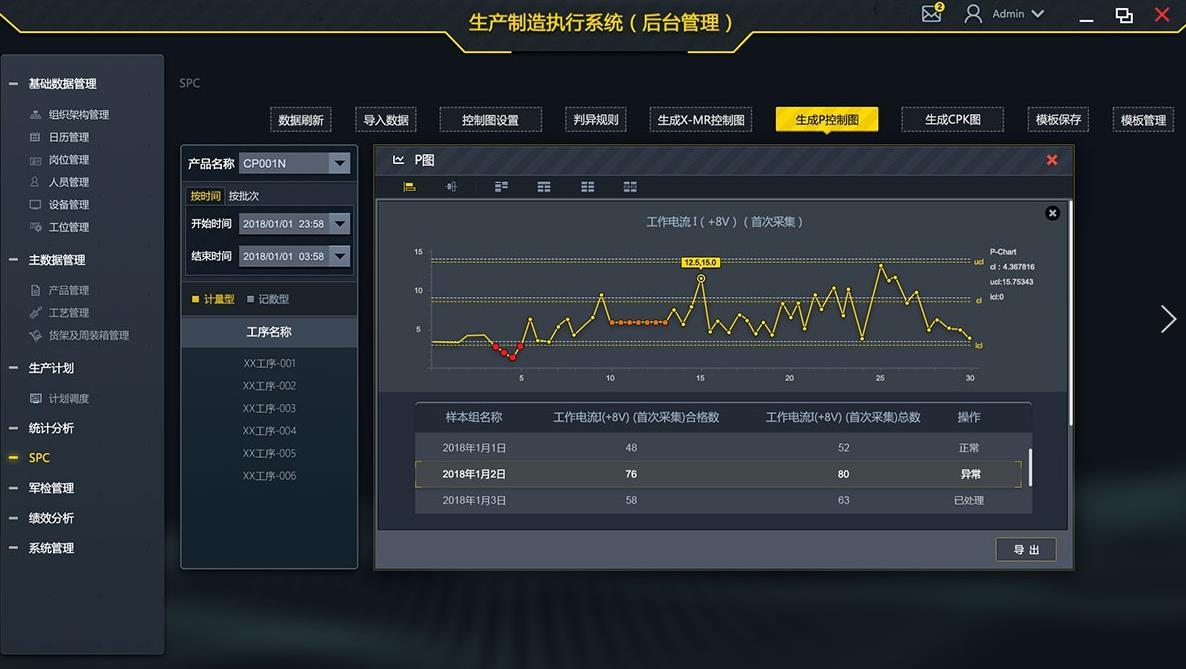Screen dimensions: 1186x669
Task: Select the 计量型 option
Action: pos(212,299)
